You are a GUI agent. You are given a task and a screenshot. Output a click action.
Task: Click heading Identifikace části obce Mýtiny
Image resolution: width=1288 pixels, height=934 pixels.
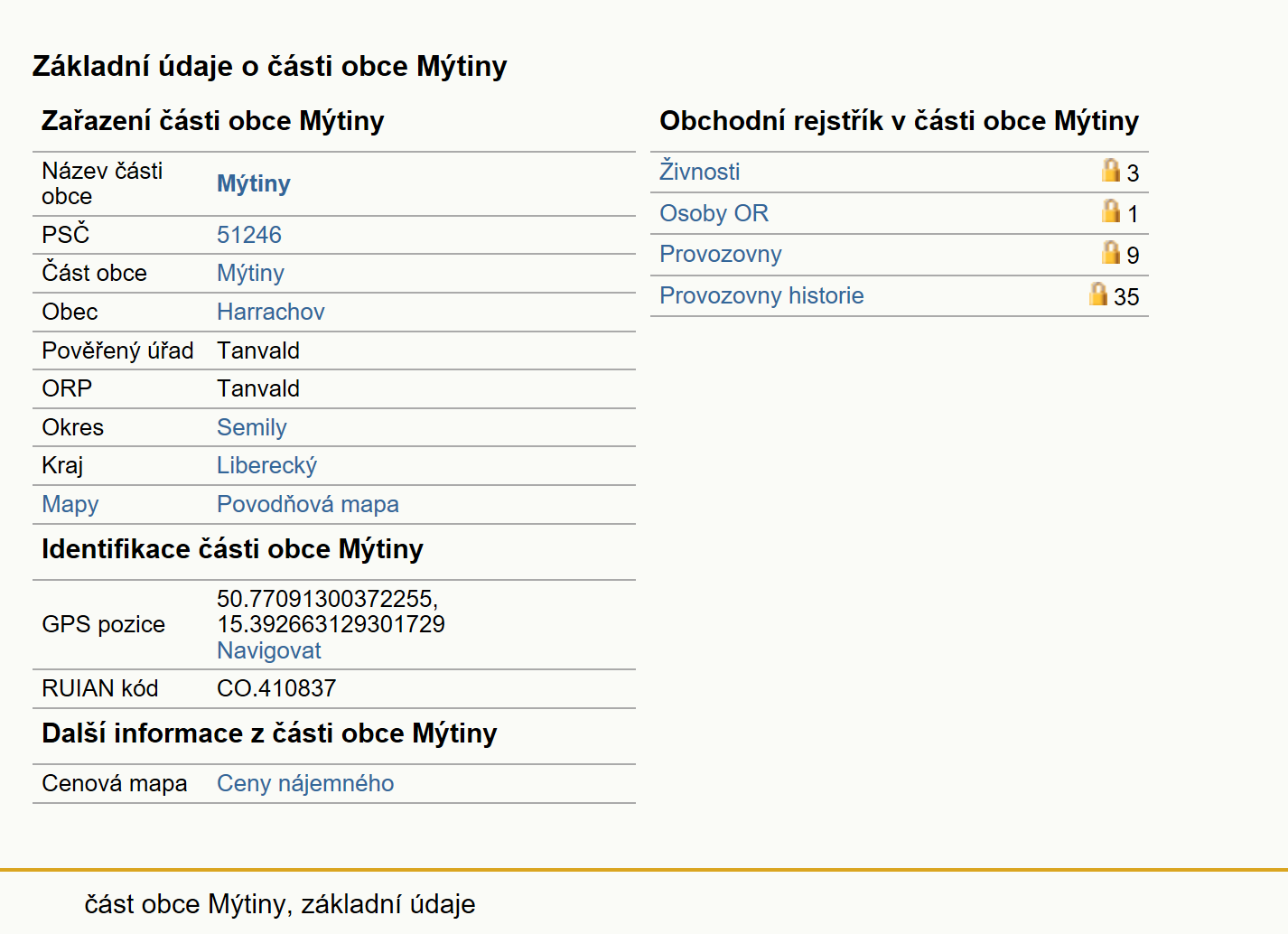click(x=233, y=549)
